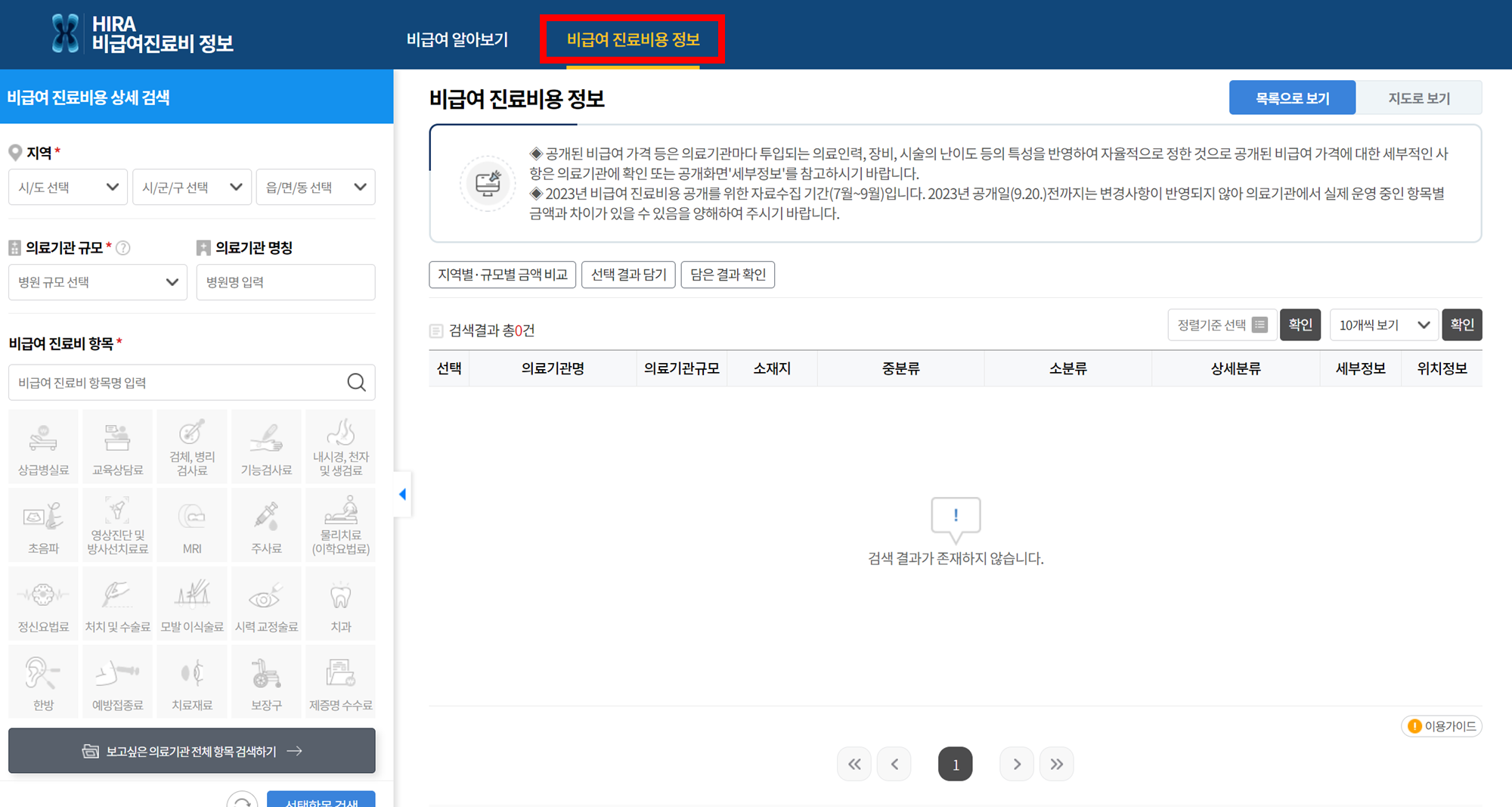Choose the 치과 (dental) category icon

click(x=339, y=603)
